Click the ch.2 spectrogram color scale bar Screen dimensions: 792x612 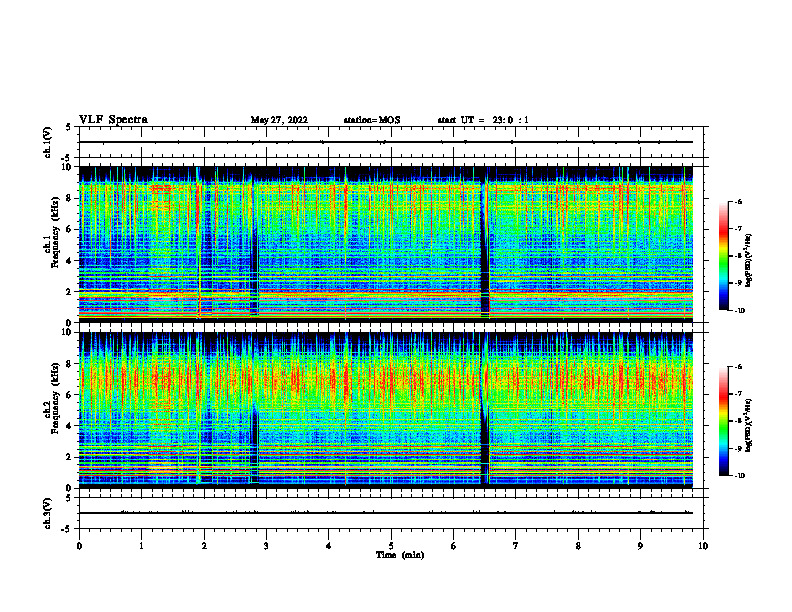(x=723, y=421)
